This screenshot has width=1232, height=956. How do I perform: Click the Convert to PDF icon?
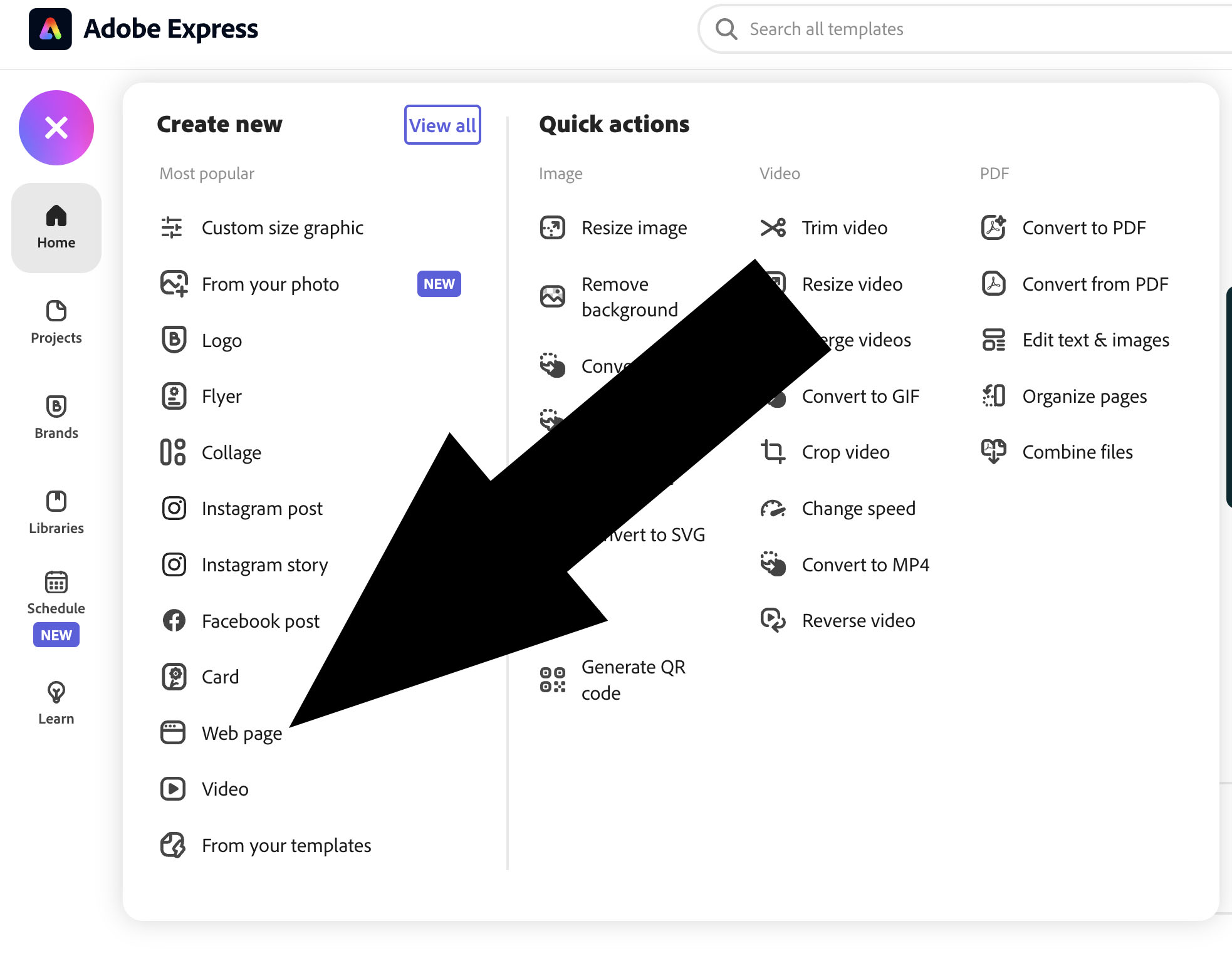click(994, 227)
